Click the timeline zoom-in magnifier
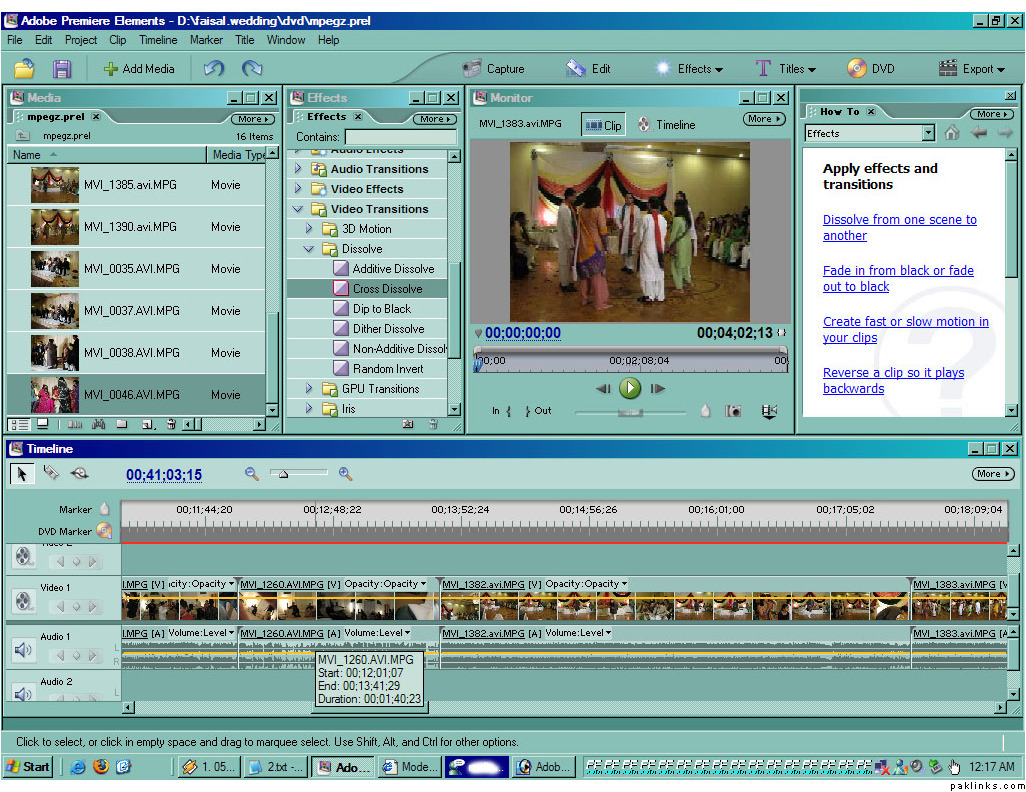 click(x=345, y=474)
